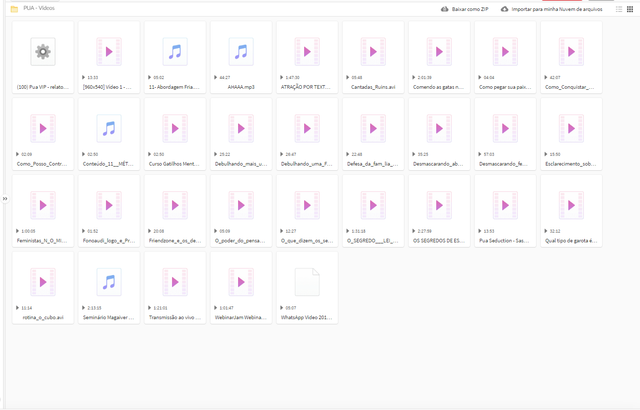640x410 pixels.
Task: Click file name 'rotina_o_cubo.avi'
Action: pyautogui.click(x=43, y=317)
